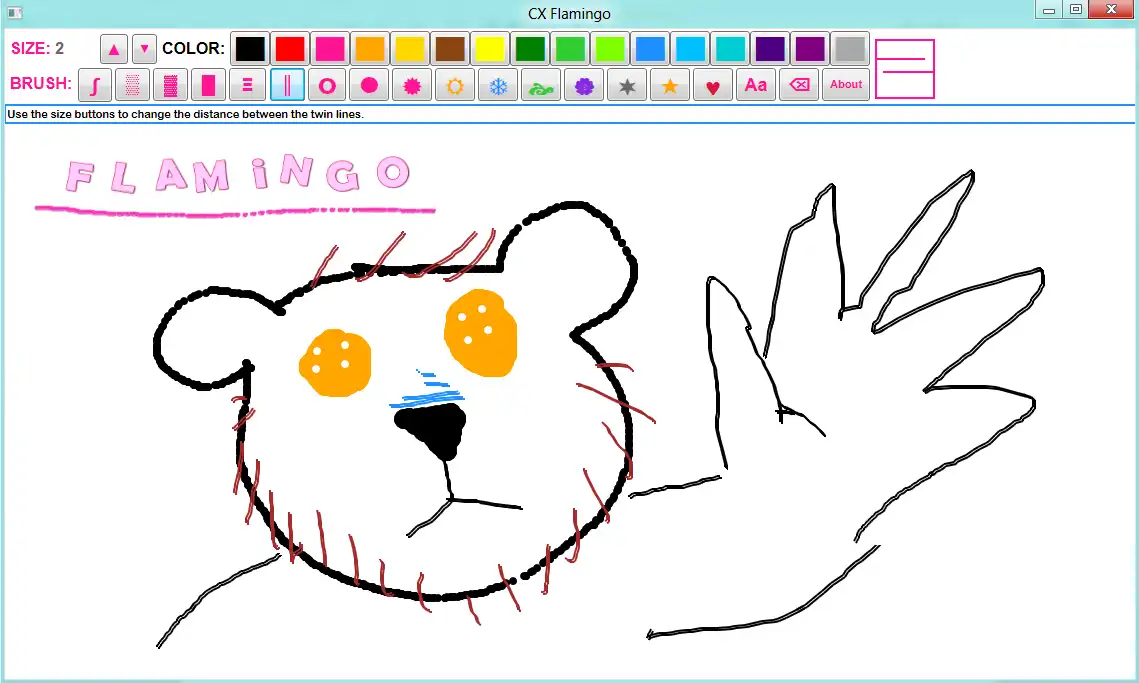The height and width of the screenshot is (683, 1139).
Task: Select the eraser backspace tool
Action: pyautogui.click(x=798, y=85)
